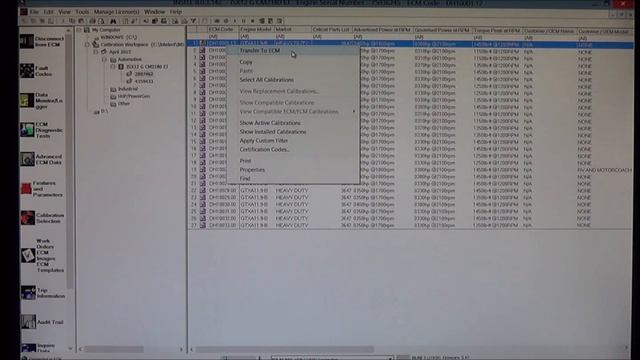Open the Edit menu

[48, 12]
